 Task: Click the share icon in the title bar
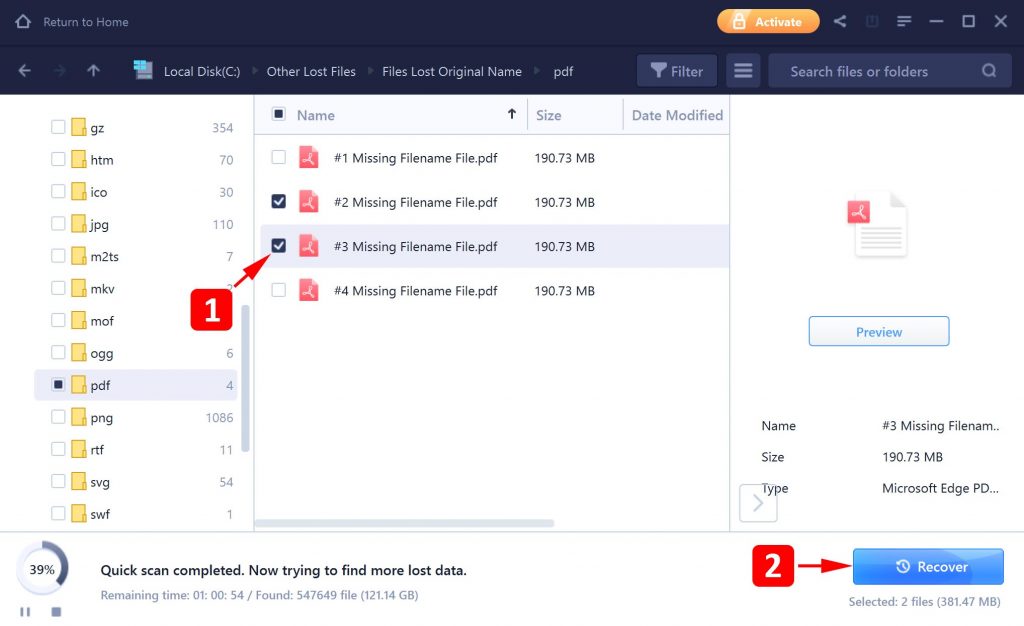coord(840,21)
